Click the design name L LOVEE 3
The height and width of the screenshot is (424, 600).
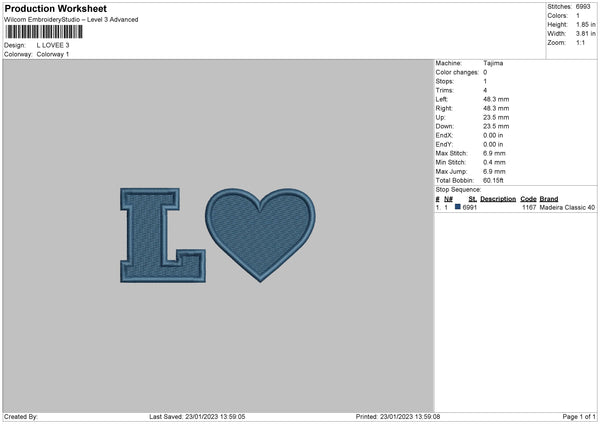53,45
